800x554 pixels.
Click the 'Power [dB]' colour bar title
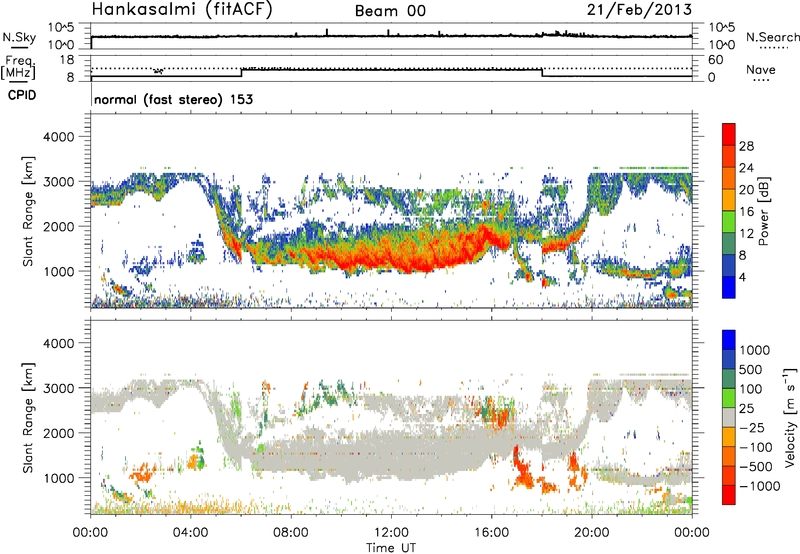(x=763, y=211)
